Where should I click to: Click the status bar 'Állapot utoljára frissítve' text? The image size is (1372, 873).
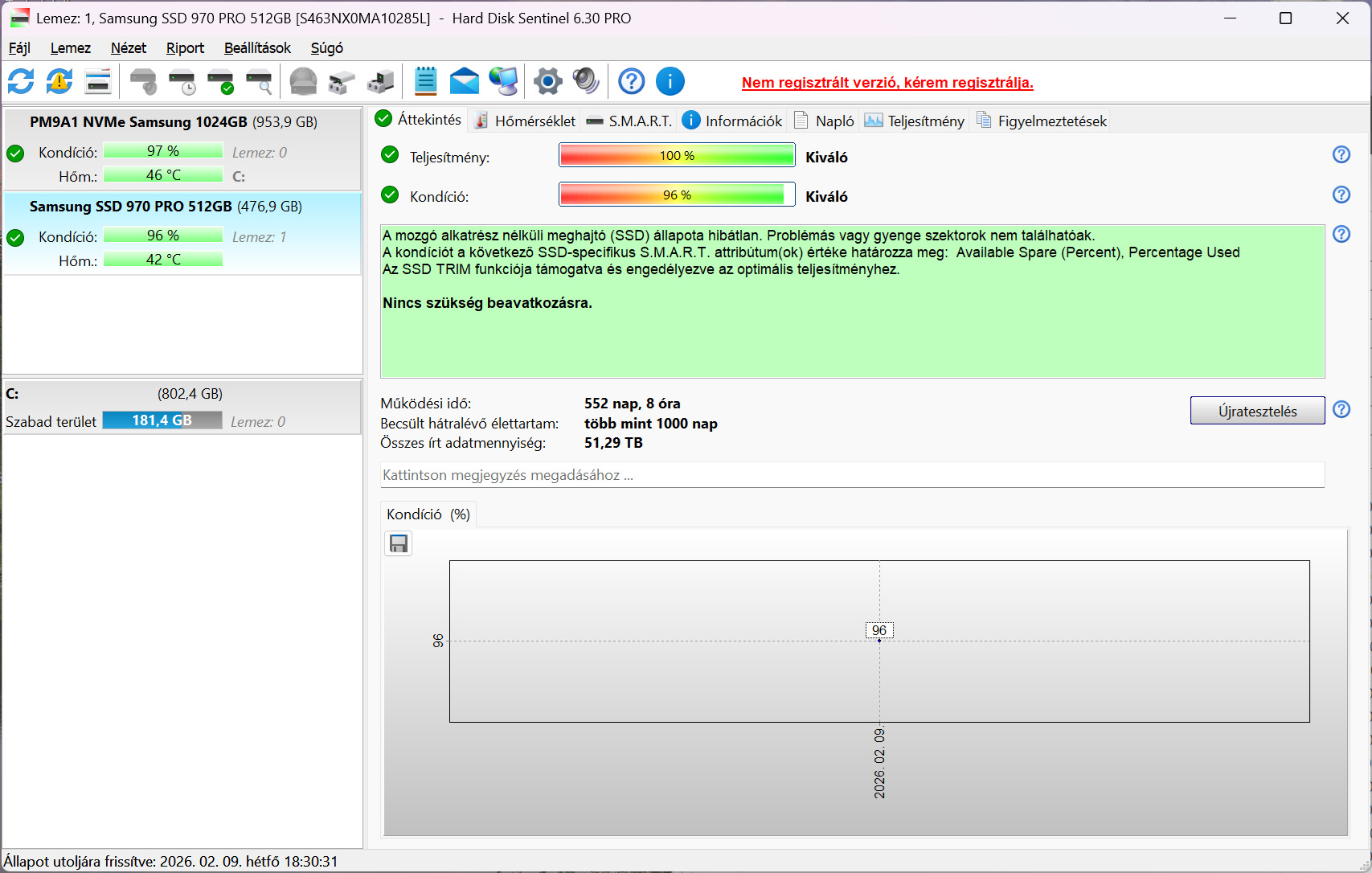coord(170,862)
